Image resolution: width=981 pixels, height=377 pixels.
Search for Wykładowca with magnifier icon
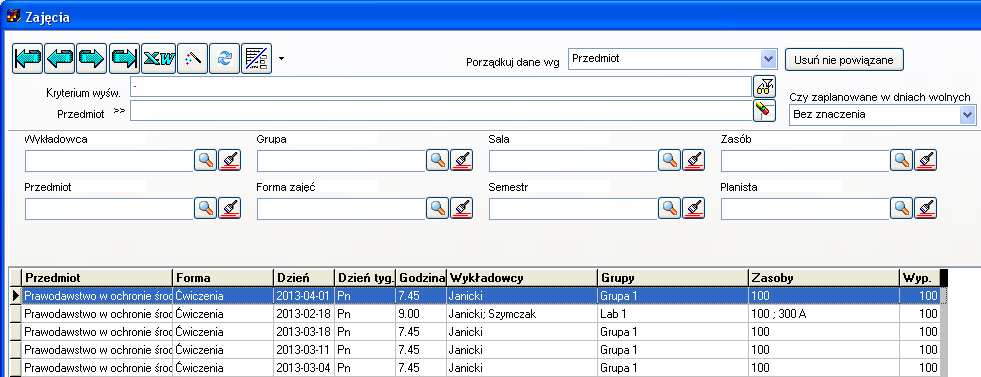pos(205,161)
